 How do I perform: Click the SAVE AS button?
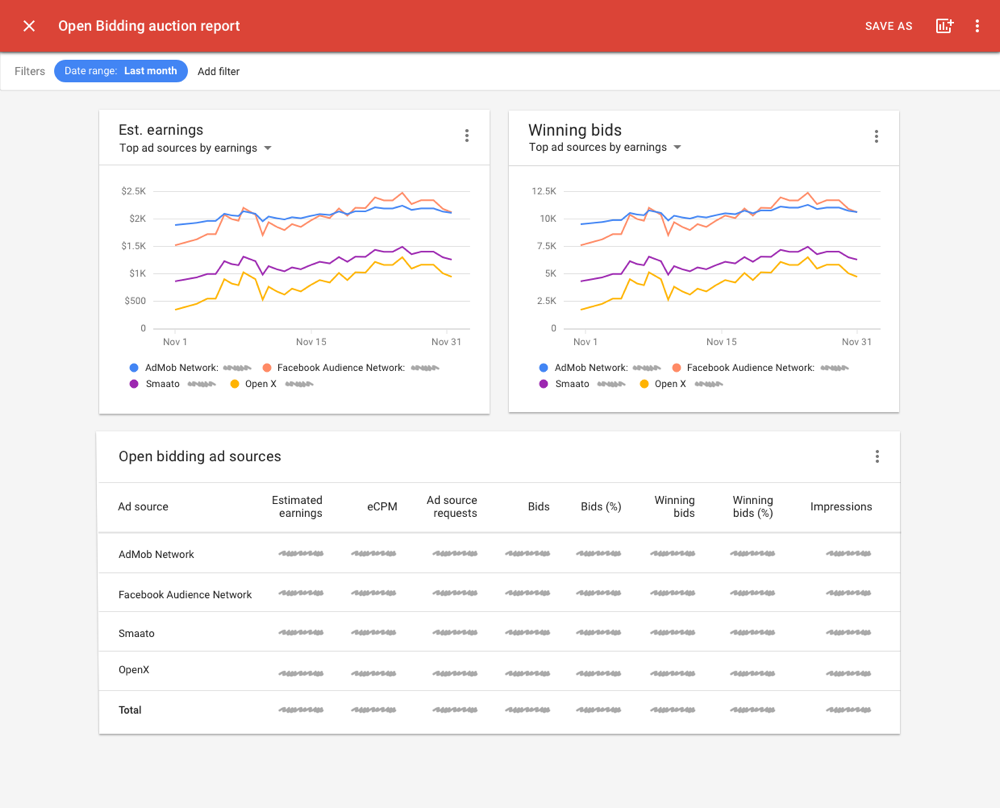coord(888,26)
